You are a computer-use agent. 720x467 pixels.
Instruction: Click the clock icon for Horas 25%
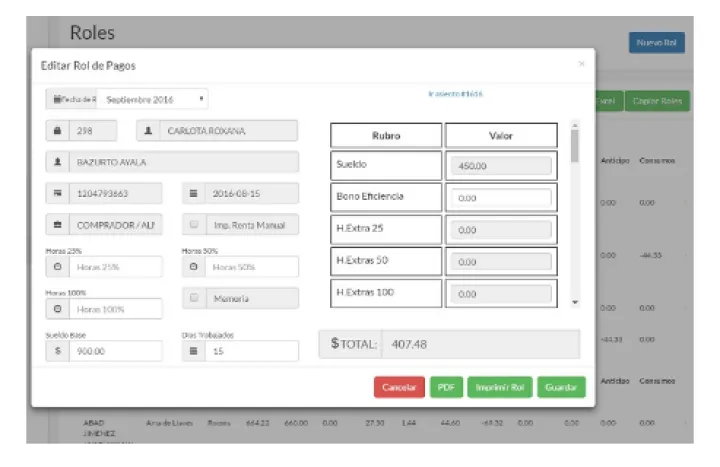pyautogui.click(x=57, y=267)
